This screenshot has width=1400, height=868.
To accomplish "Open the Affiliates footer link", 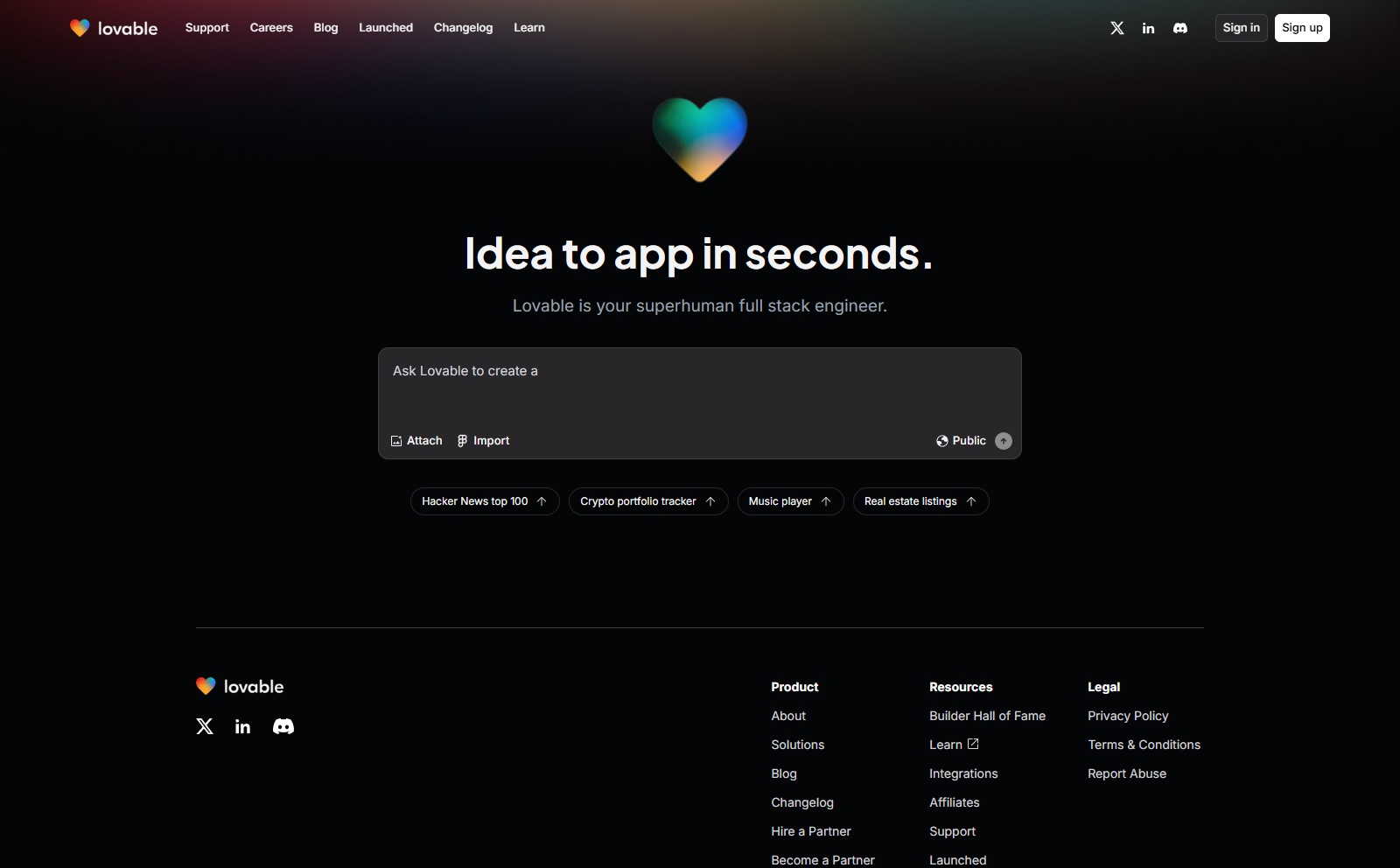I will coord(955,802).
